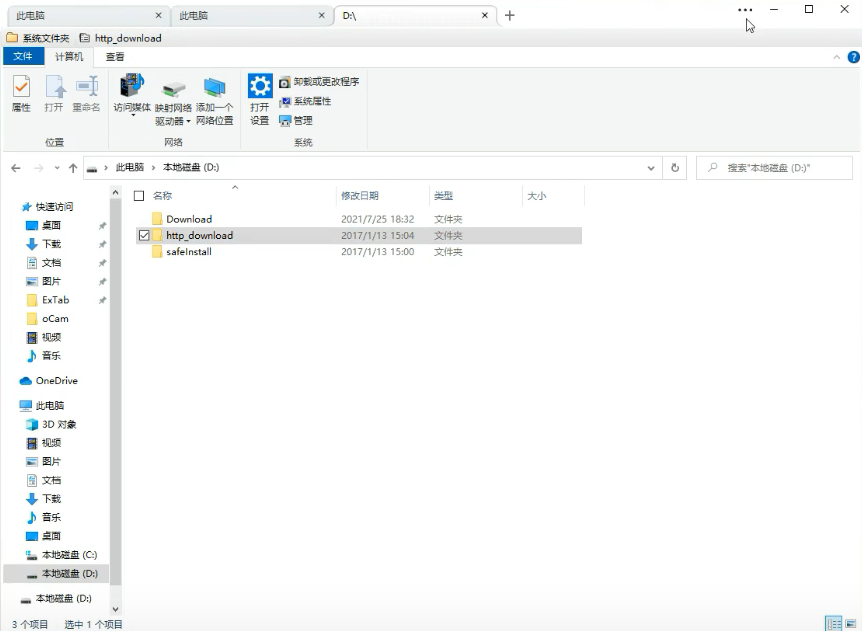Open the Access media (访问媒体) icon

(x=132, y=94)
